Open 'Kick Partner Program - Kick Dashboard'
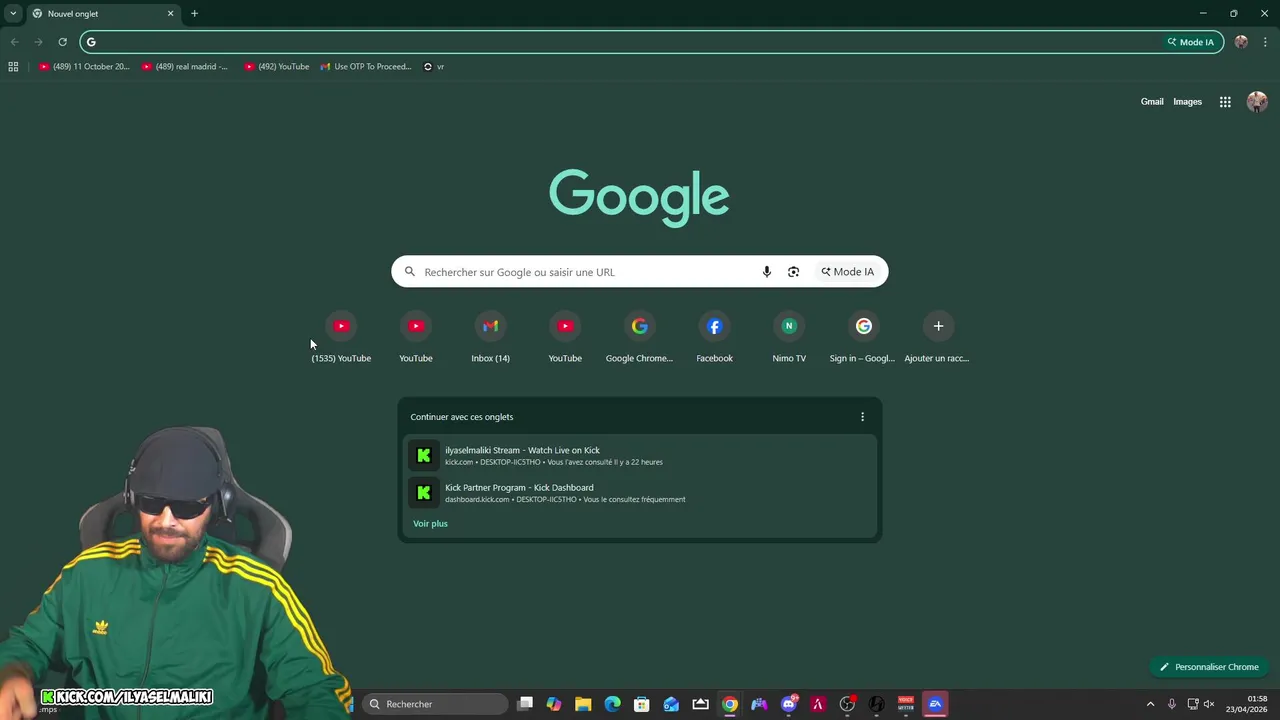Image resolution: width=1280 pixels, height=720 pixels. (x=639, y=493)
